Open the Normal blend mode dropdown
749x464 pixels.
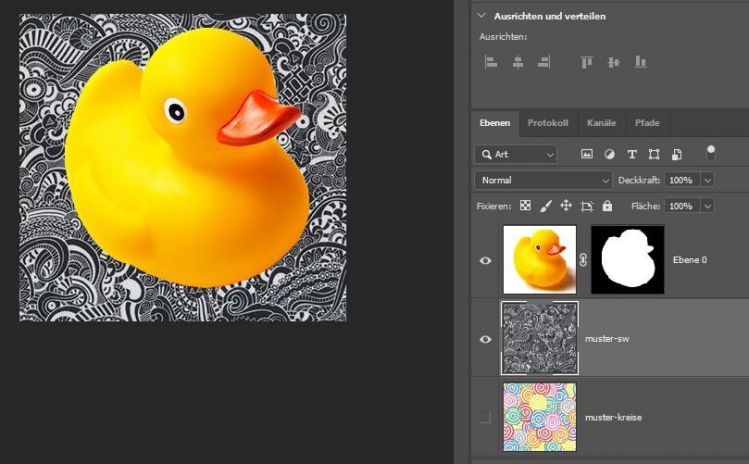coord(543,181)
